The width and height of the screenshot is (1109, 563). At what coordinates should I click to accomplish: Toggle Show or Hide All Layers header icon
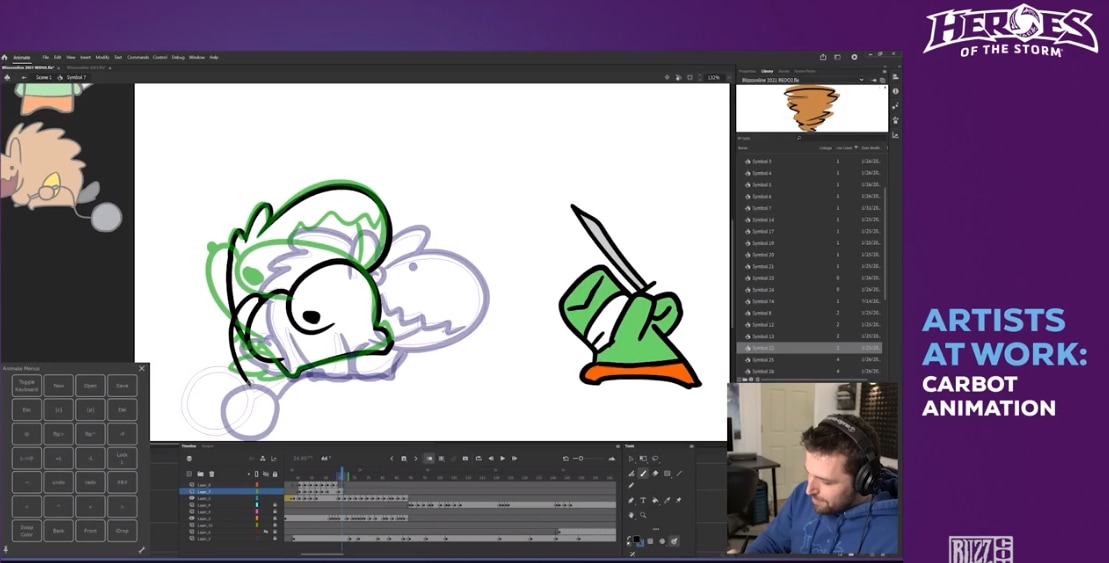266,474
